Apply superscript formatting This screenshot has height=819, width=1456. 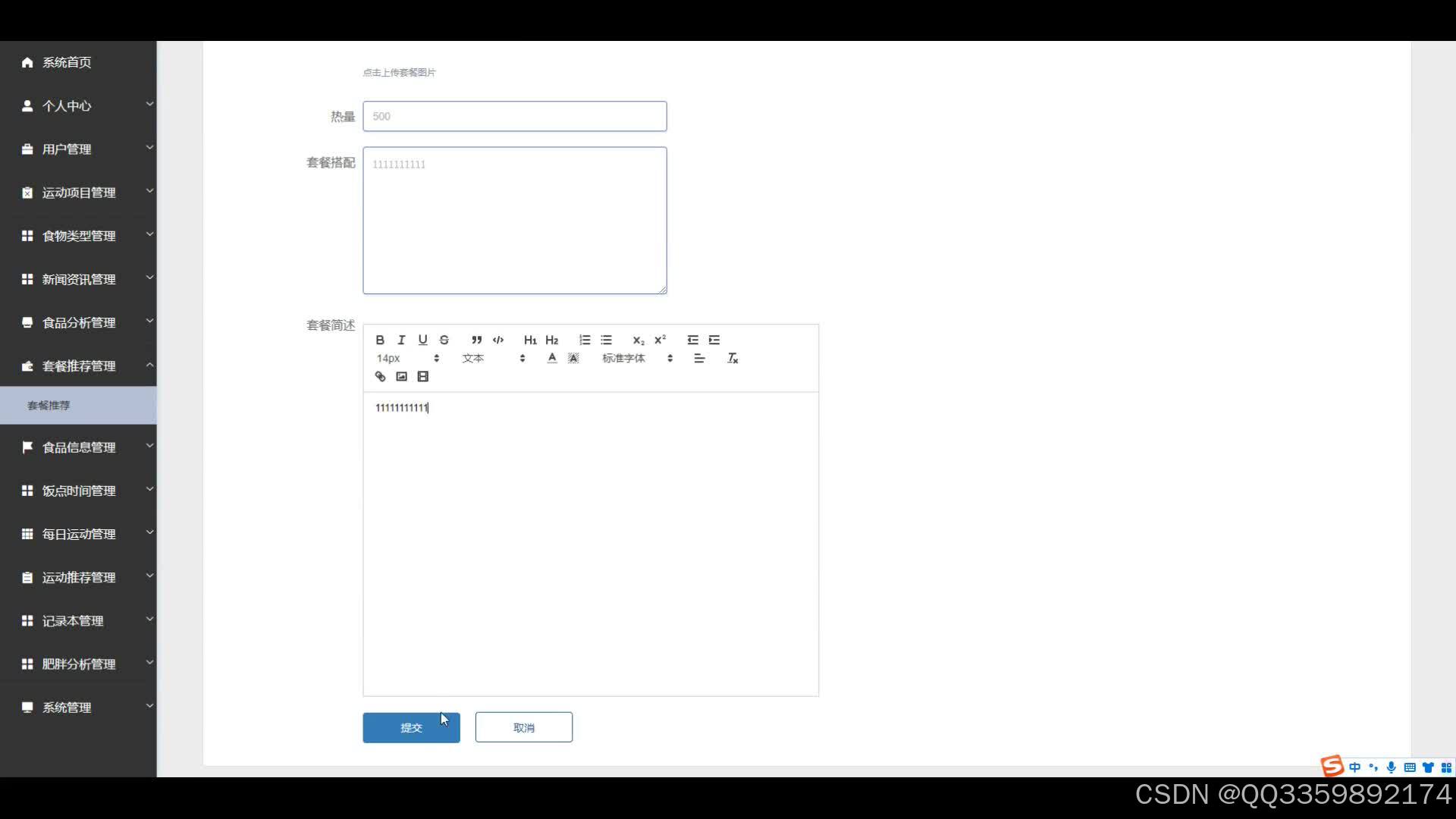tap(660, 340)
